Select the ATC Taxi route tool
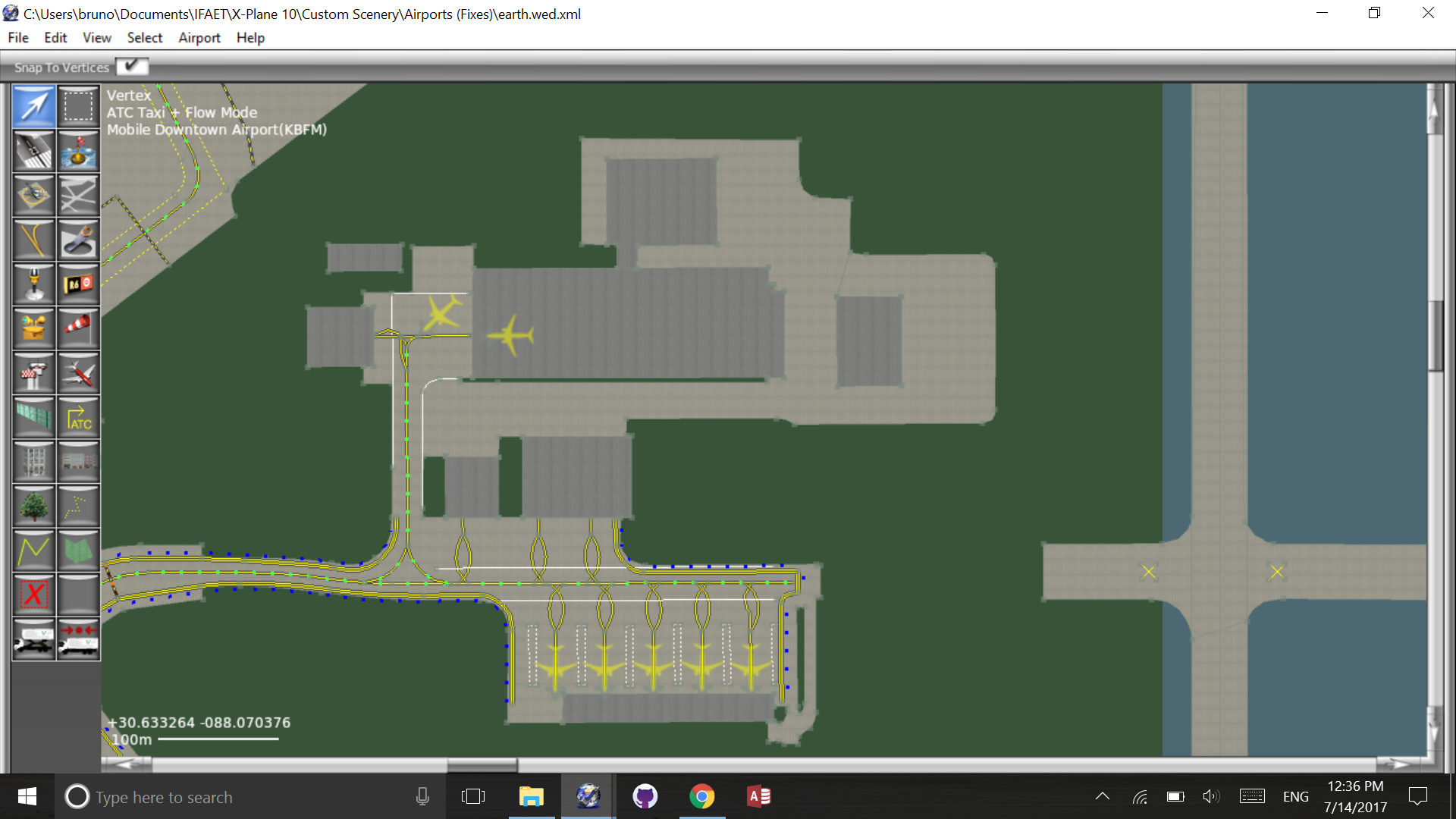This screenshot has width=1456, height=819. point(78,417)
